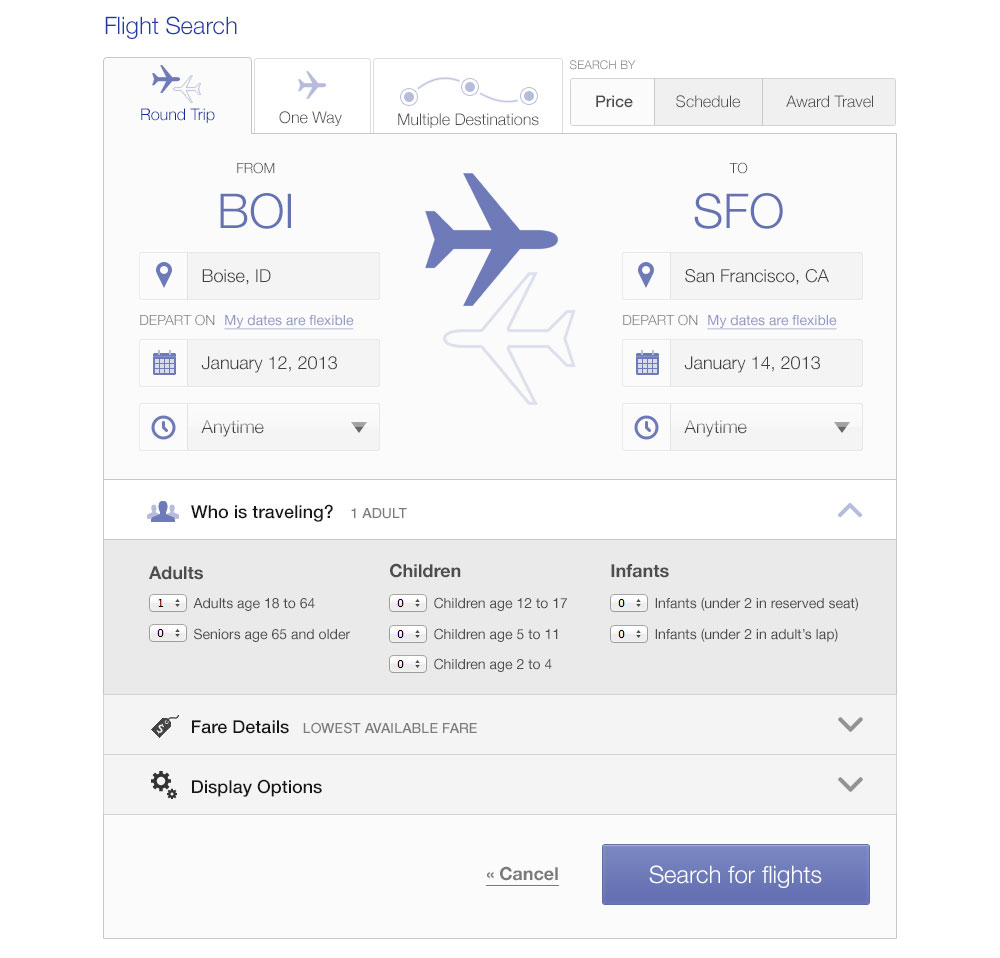The image size is (1000, 958).
Task: Expand the Display Options section
Action: click(x=850, y=785)
